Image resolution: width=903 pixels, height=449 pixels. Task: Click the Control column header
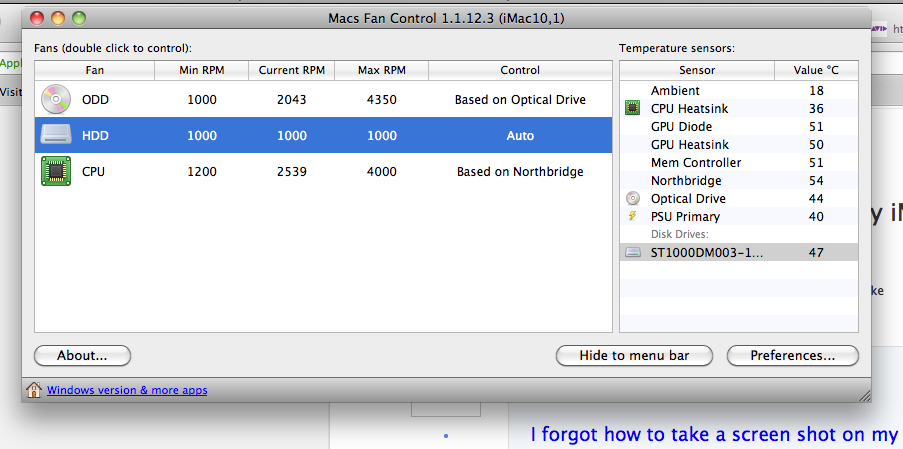[x=520, y=70]
